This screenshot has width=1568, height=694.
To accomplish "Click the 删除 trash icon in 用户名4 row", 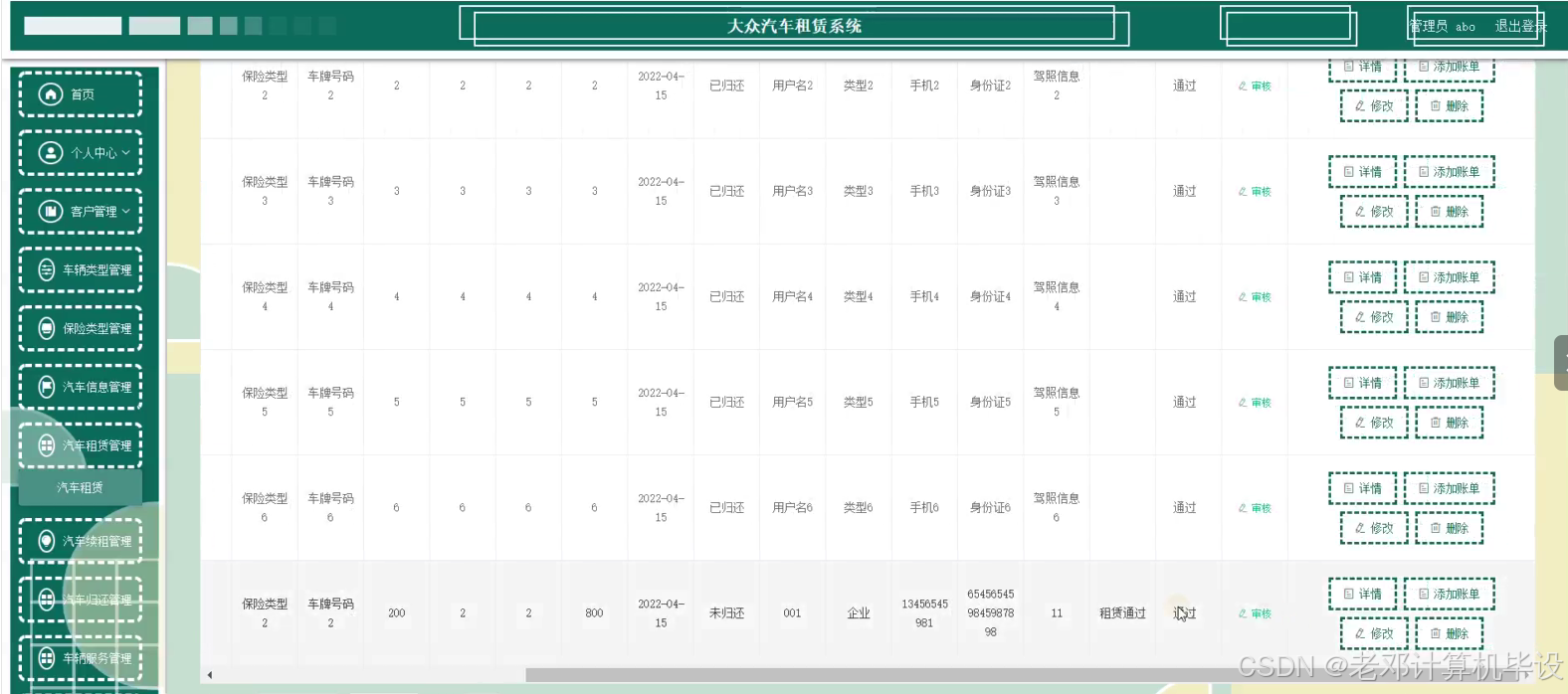I will click(1436, 317).
